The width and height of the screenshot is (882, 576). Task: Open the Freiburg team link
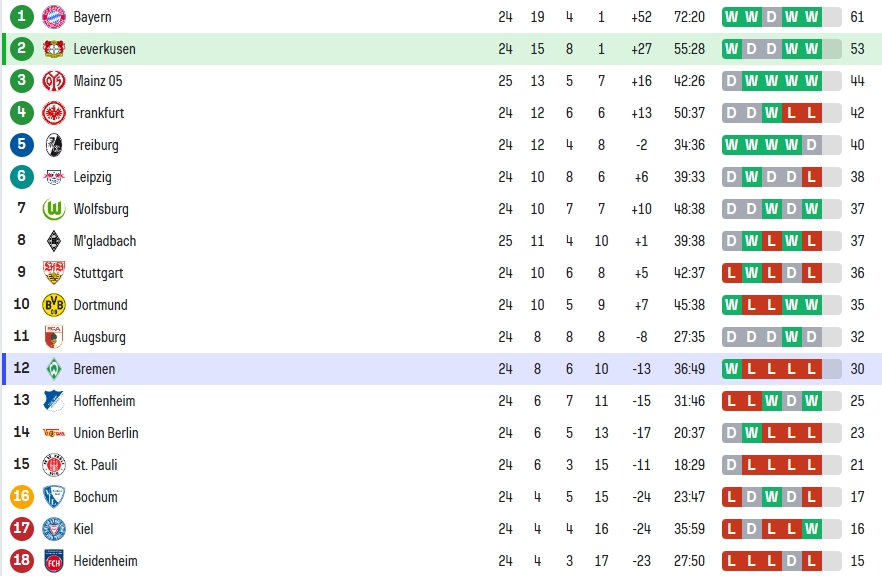(x=96, y=145)
